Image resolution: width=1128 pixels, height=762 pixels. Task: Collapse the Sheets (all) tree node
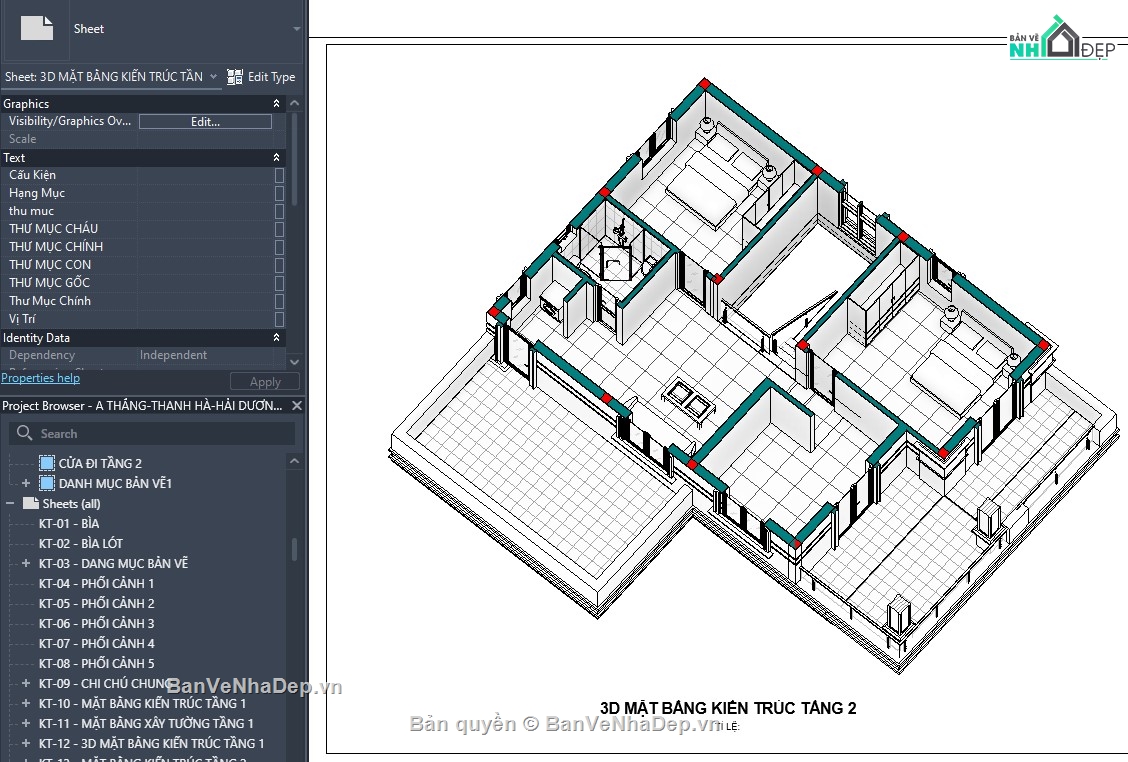(10, 503)
